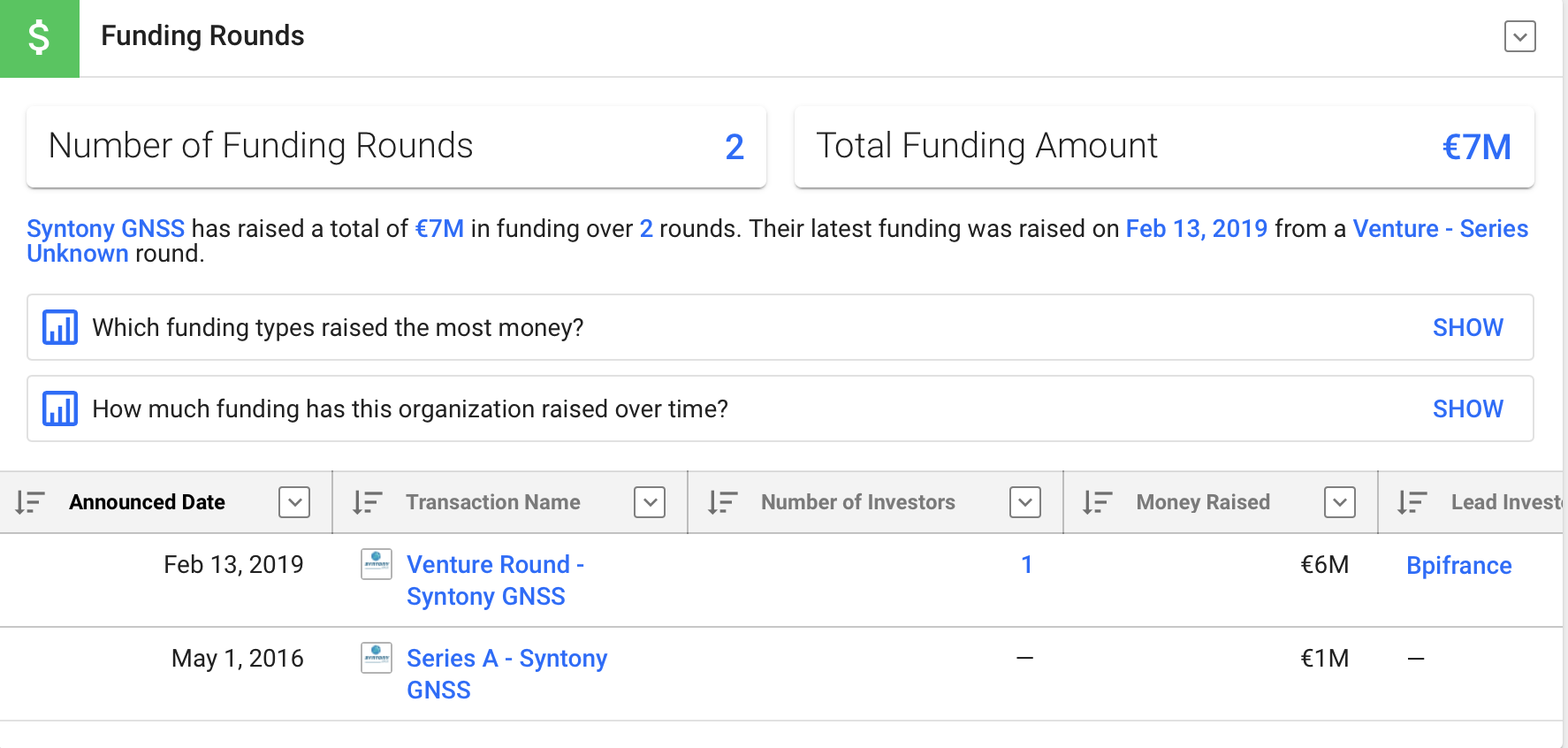Open Transaction Name column dropdown

[650, 502]
